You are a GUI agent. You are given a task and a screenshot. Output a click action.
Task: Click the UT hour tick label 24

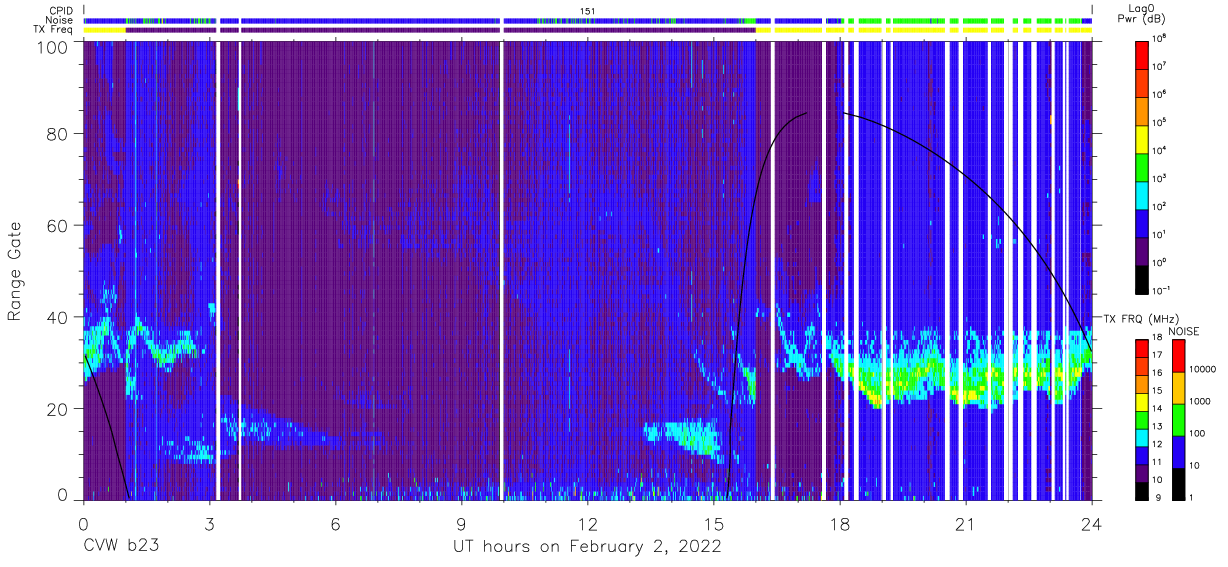pyautogui.click(x=1092, y=523)
